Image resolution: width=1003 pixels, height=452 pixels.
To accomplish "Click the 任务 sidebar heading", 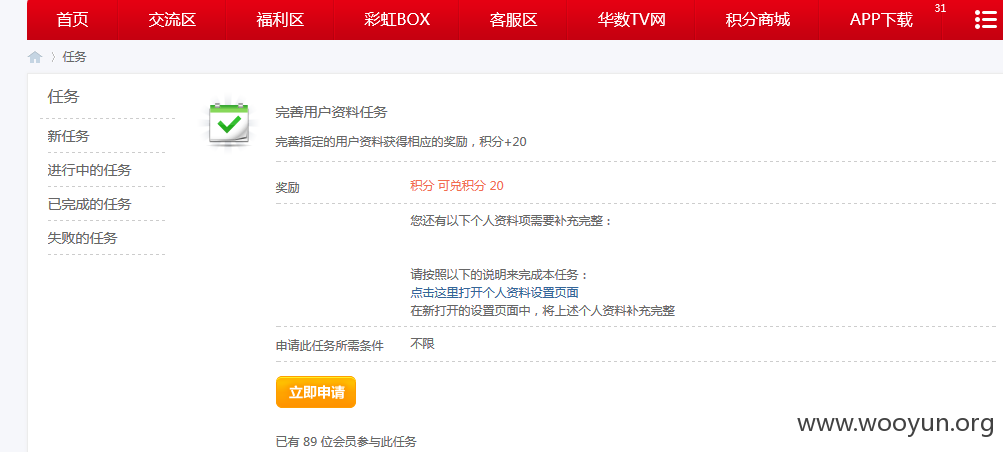I will pyautogui.click(x=63, y=97).
